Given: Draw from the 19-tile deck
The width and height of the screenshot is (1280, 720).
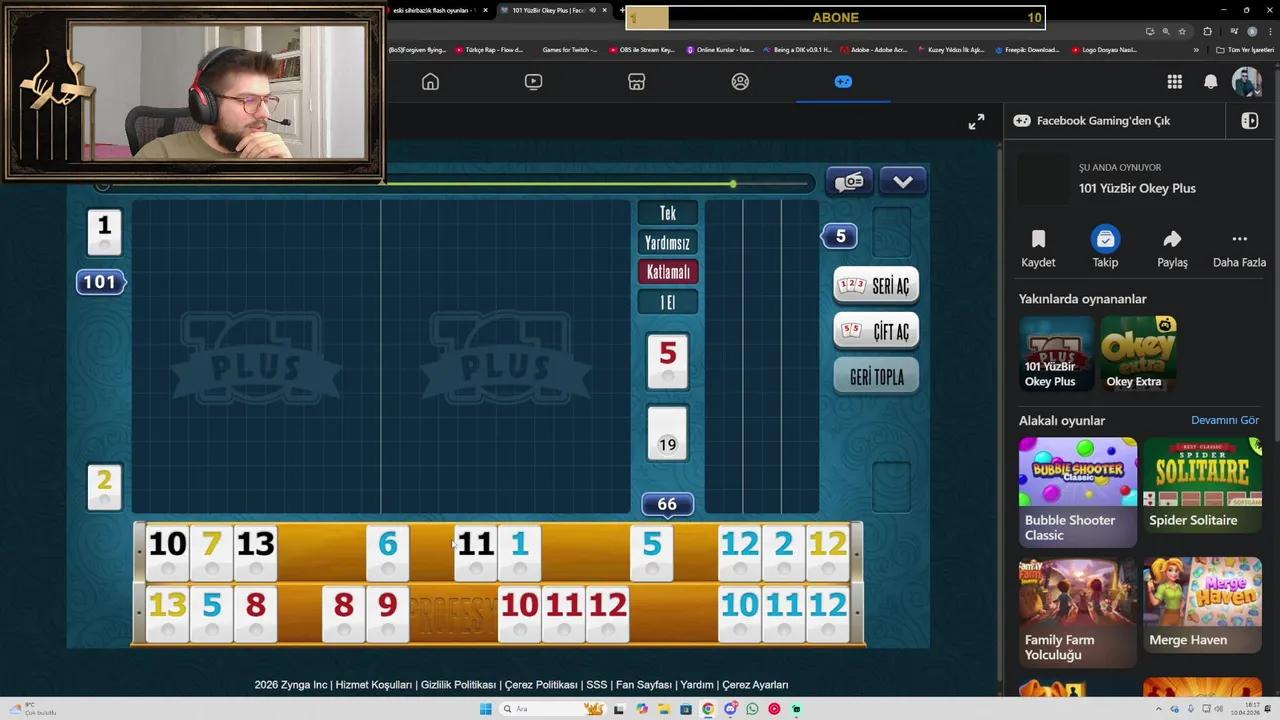Looking at the screenshot, I should (667, 433).
